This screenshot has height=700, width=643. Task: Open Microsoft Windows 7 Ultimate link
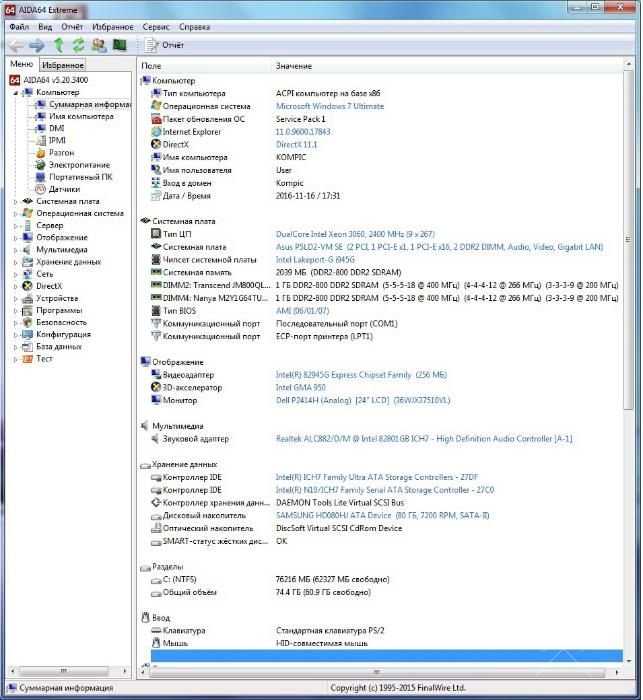point(330,106)
